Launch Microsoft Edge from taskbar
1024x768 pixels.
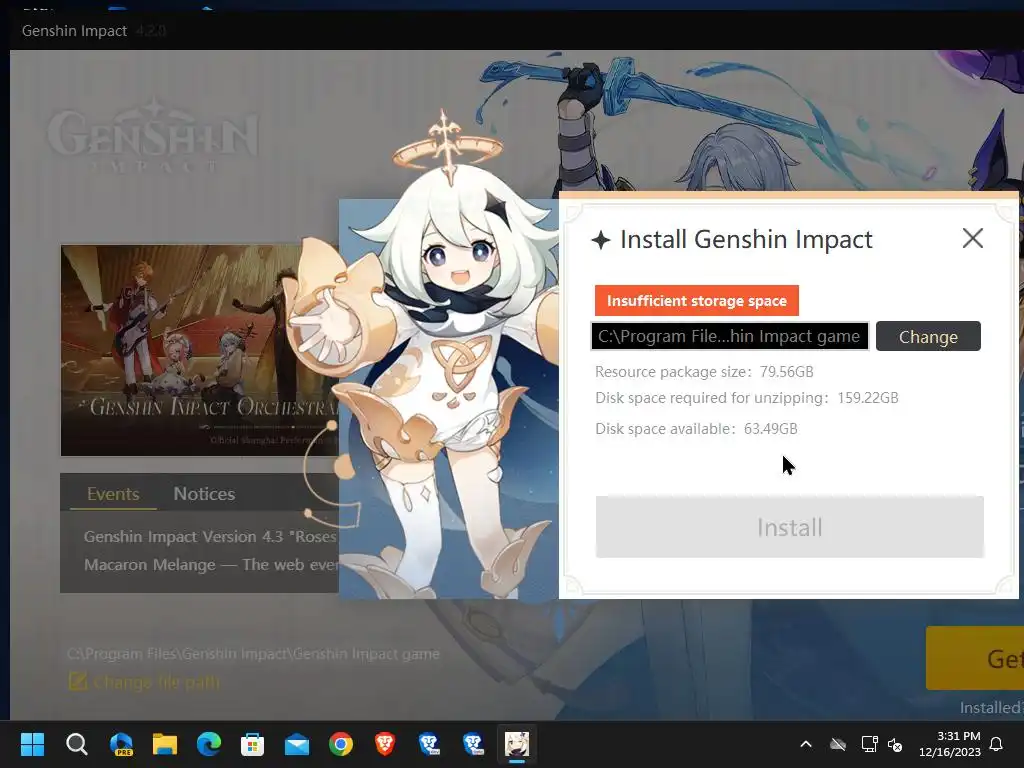(209, 744)
